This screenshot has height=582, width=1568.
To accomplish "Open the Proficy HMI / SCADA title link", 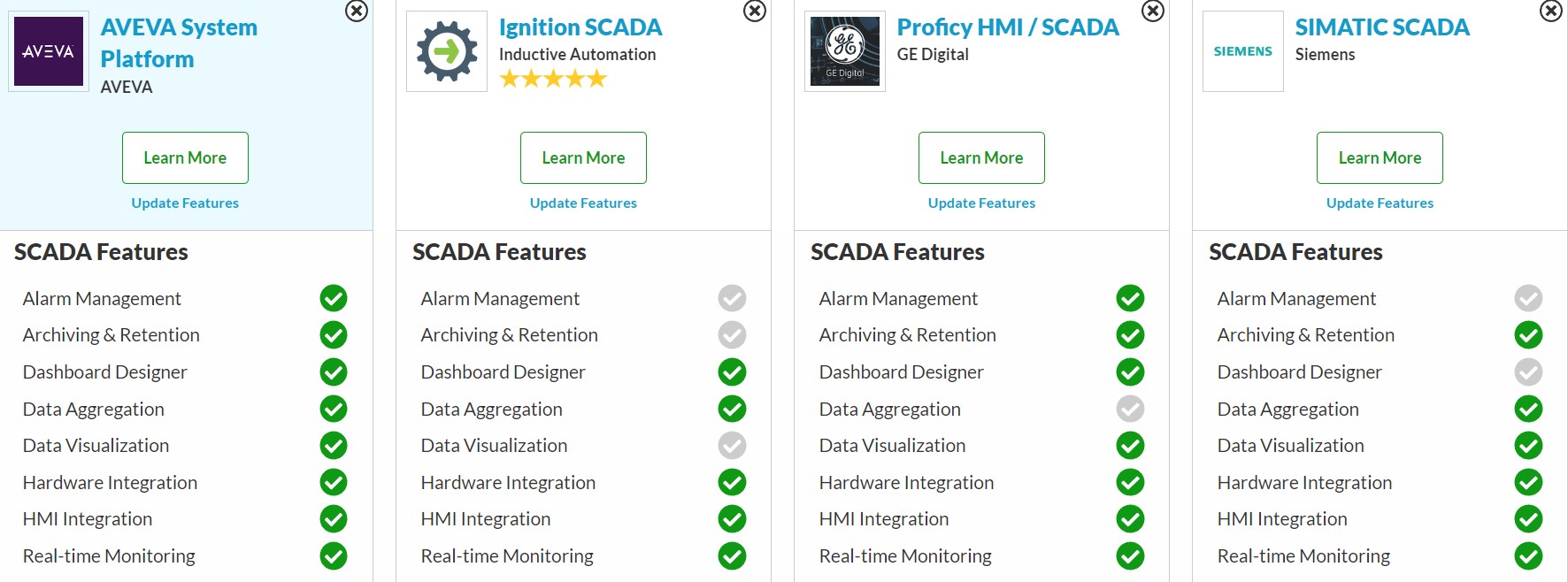I will pos(1008,27).
